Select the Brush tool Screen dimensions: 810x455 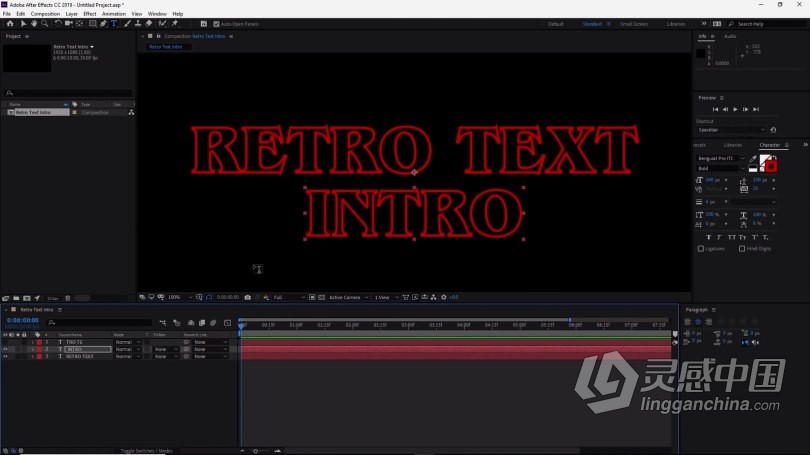point(126,23)
